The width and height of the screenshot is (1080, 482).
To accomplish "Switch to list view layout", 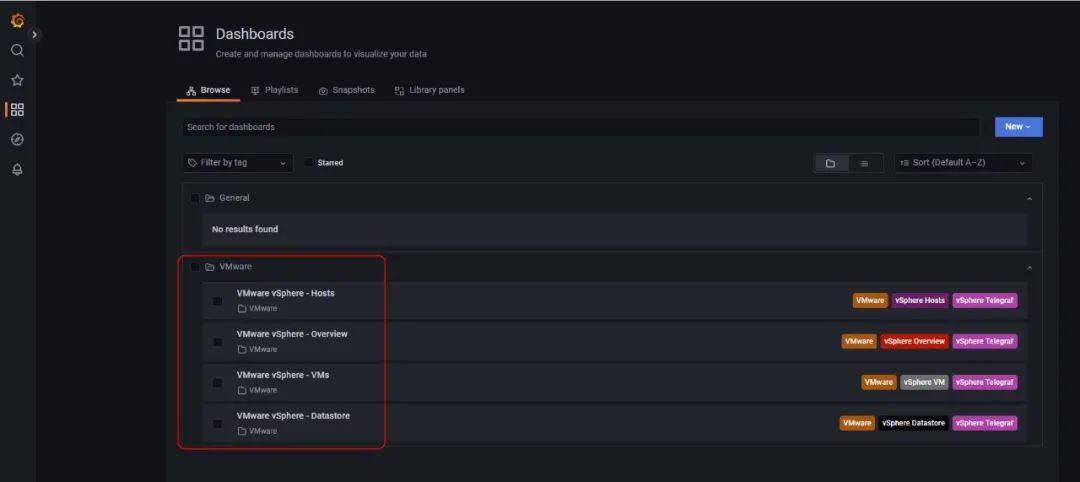I will click(x=864, y=163).
